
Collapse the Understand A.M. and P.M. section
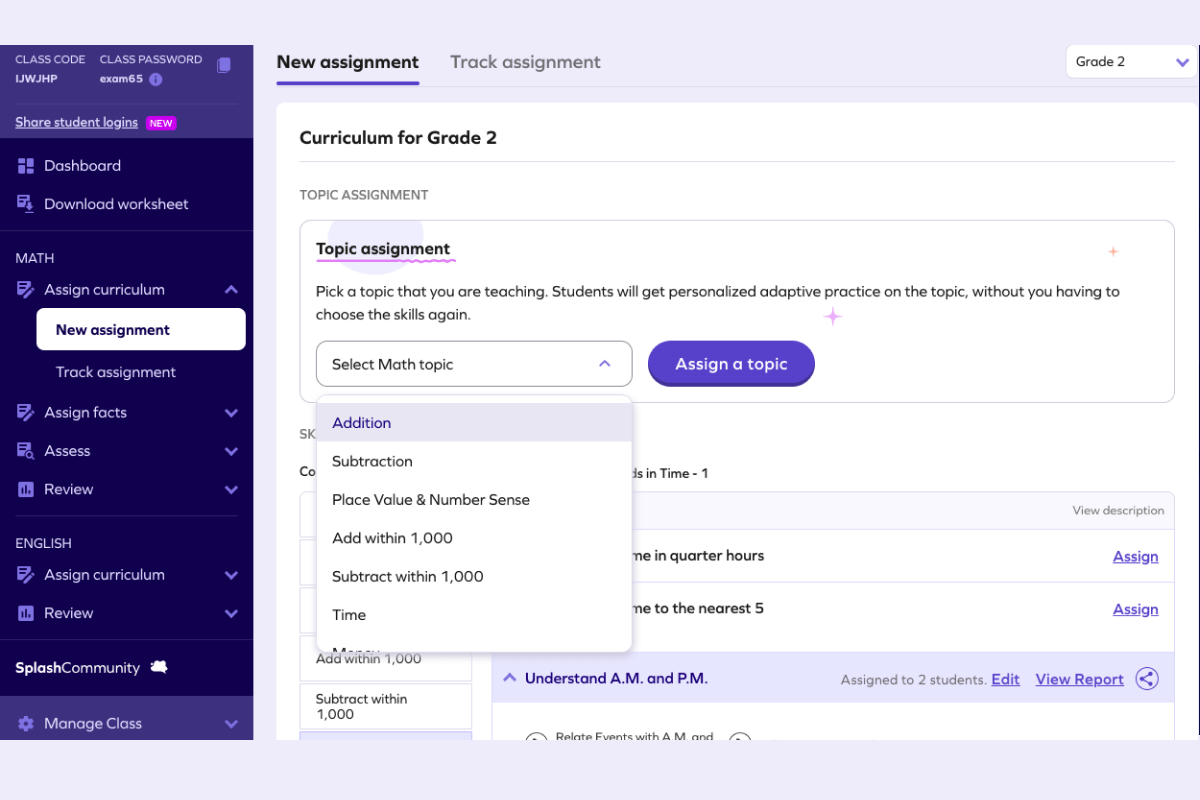coord(509,678)
